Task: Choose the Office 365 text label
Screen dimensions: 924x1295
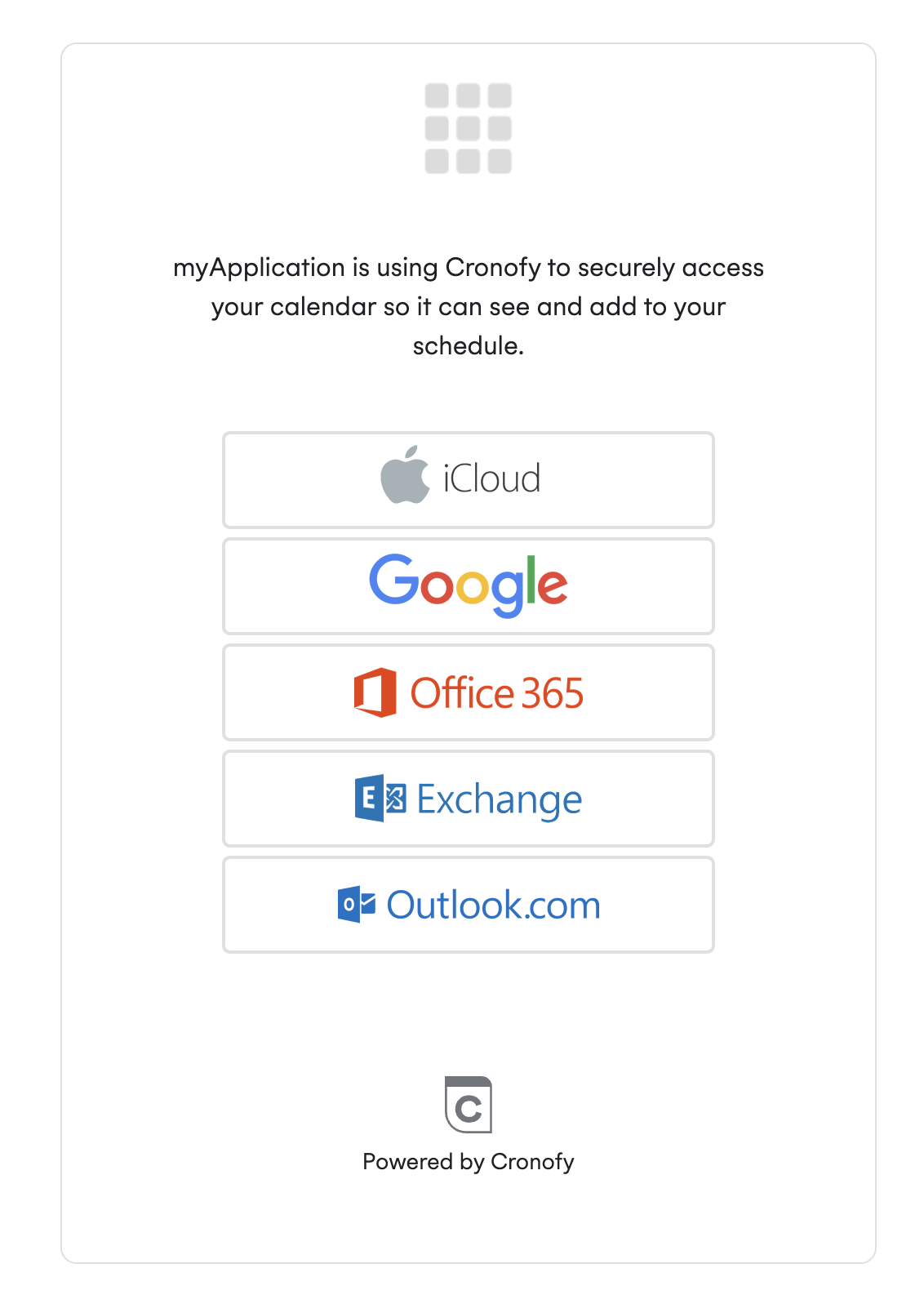Action: (496, 693)
